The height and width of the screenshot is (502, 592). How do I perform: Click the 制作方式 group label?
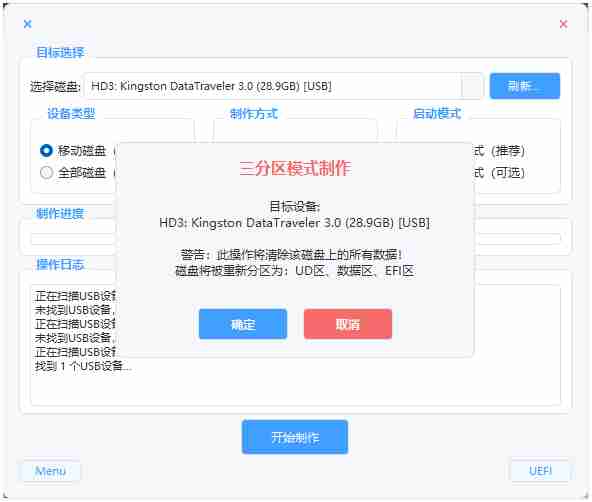[x=254, y=113]
